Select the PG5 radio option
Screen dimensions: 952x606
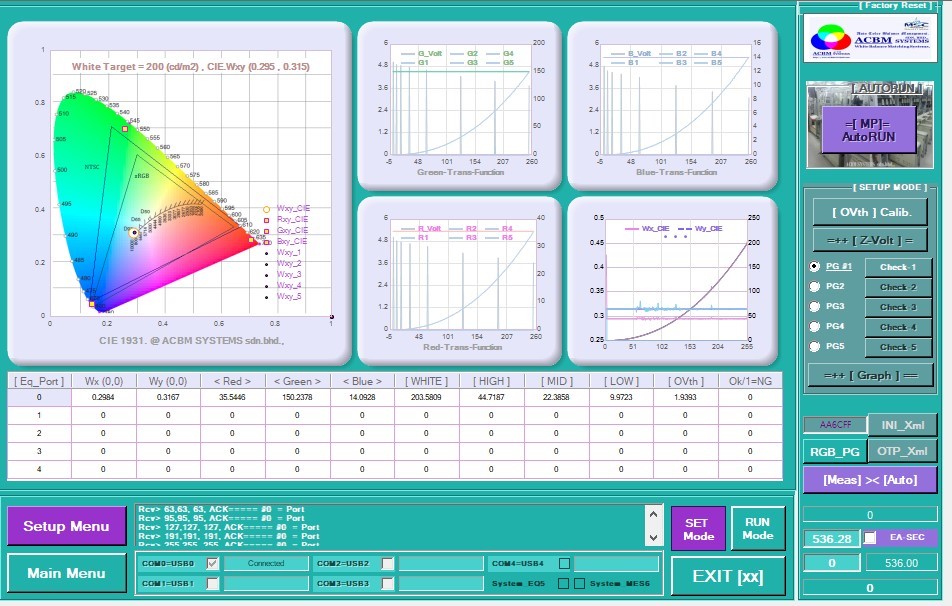click(x=815, y=346)
